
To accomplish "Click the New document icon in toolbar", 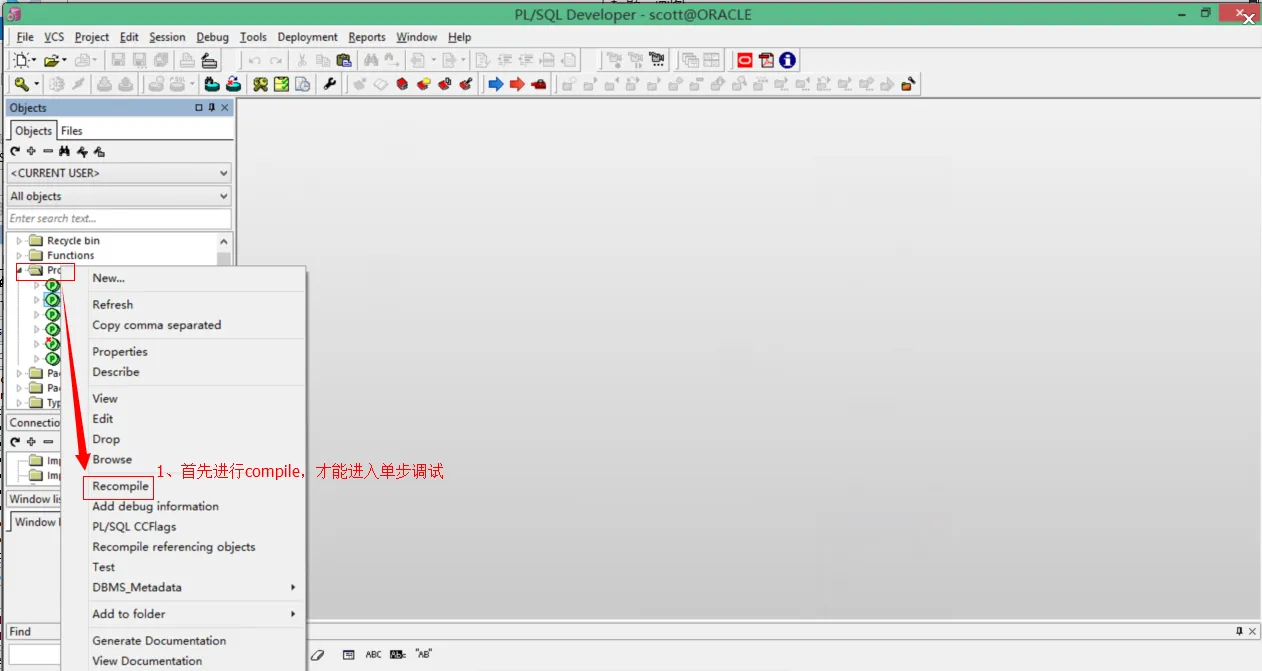I will [x=21, y=61].
